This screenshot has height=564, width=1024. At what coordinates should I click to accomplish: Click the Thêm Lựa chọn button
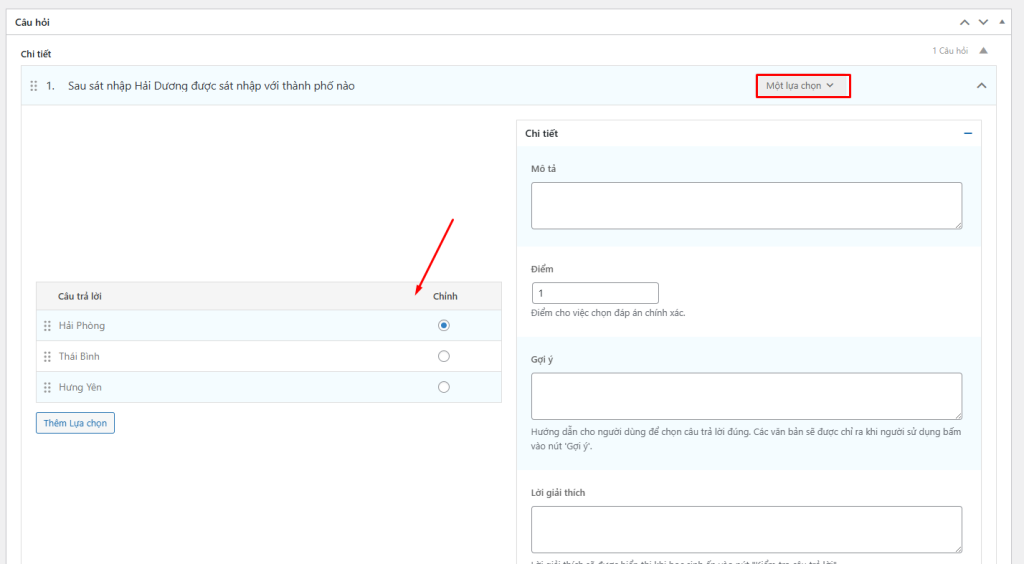pyautogui.click(x=75, y=423)
